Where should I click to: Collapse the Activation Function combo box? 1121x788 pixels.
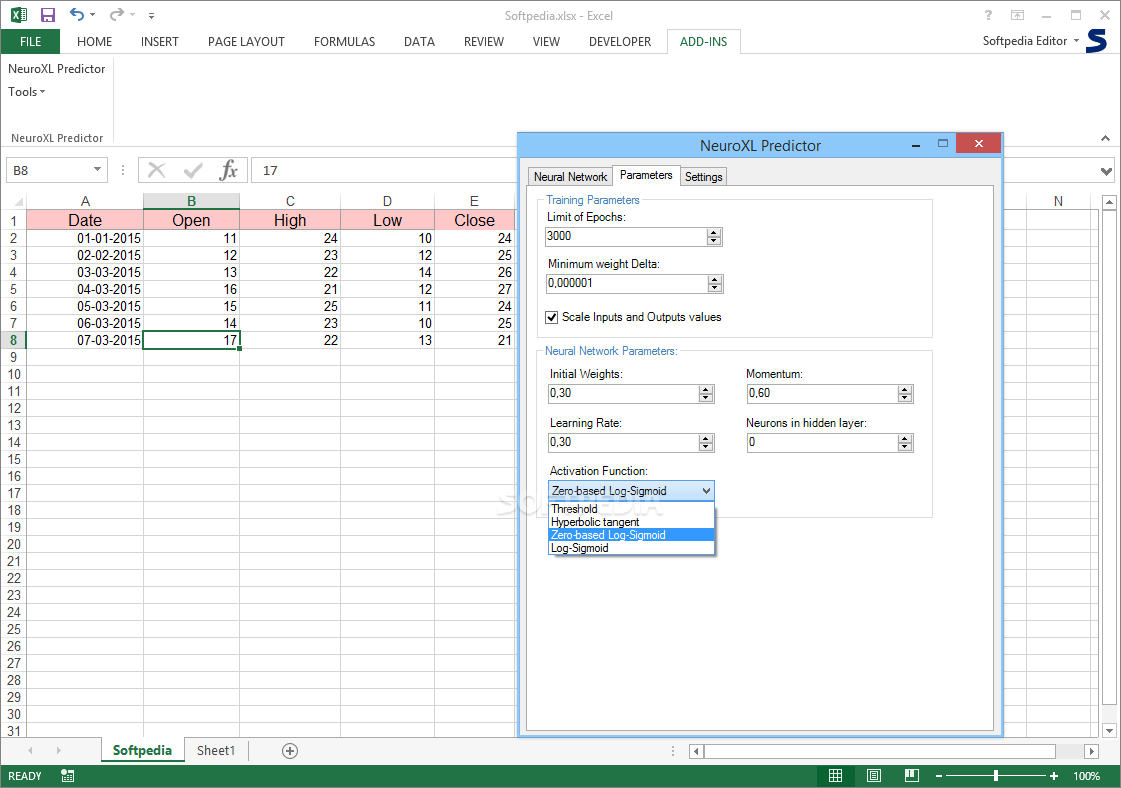[x=706, y=491]
